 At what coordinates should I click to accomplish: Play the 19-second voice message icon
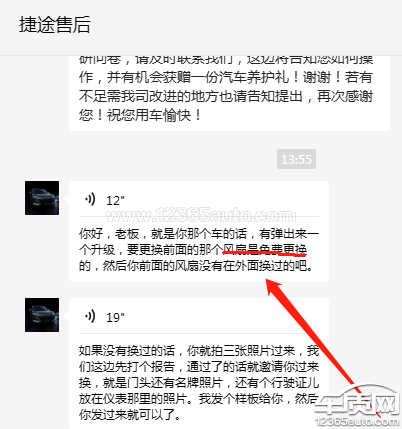click(x=90, y=316)
